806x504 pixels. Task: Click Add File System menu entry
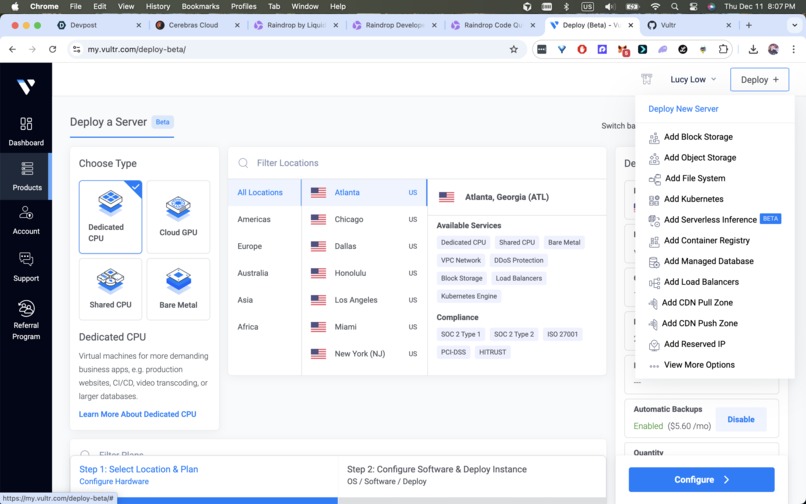(x=694, y=178)
